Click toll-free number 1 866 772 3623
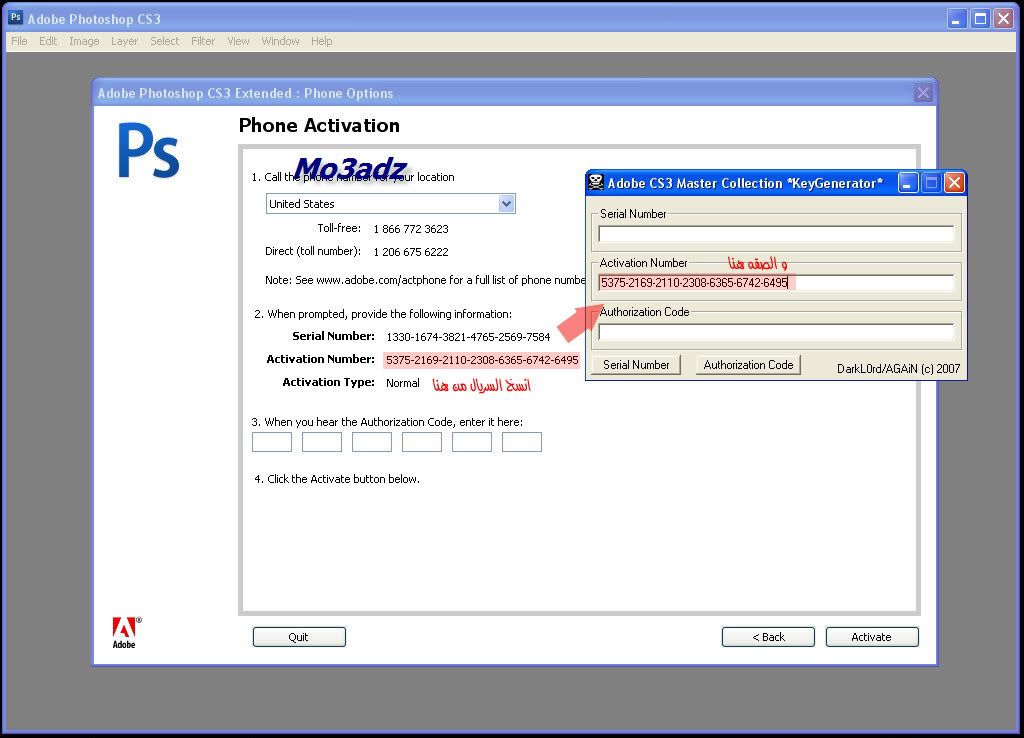The image size is (1024, 738). (x=411, y=229)
